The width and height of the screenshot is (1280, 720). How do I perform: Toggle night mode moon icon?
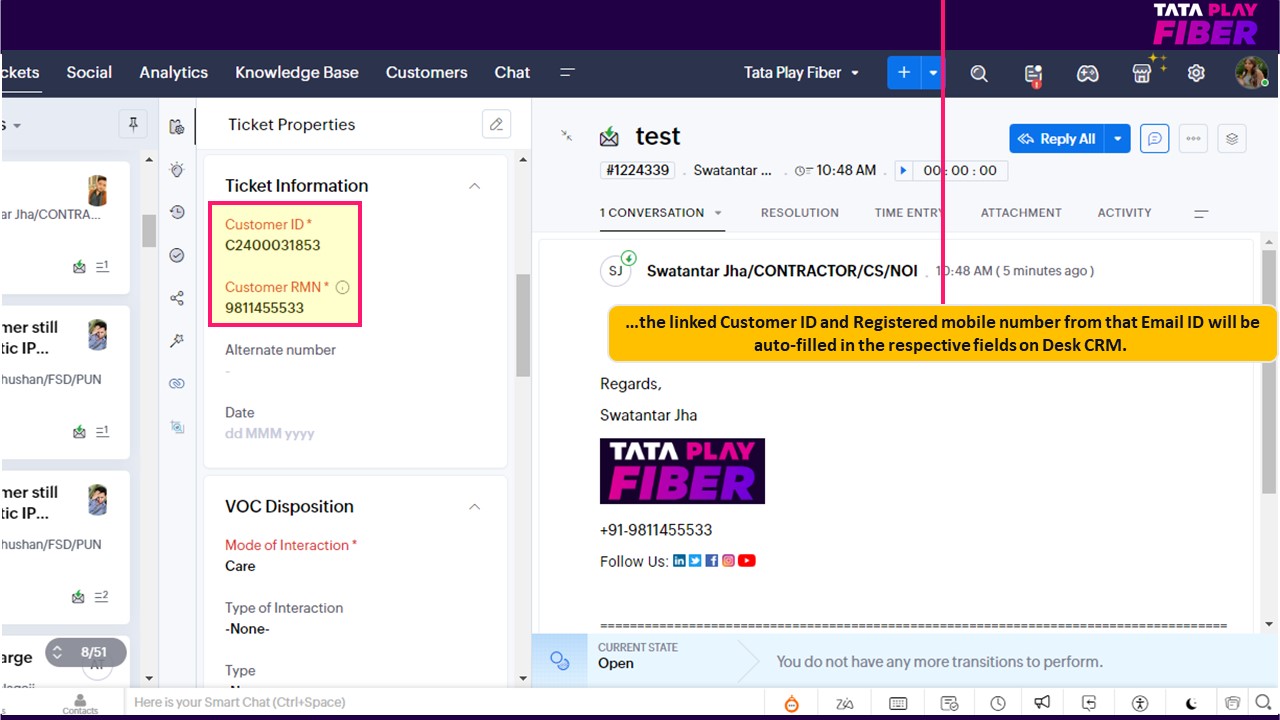click(x=1191, y=703)
